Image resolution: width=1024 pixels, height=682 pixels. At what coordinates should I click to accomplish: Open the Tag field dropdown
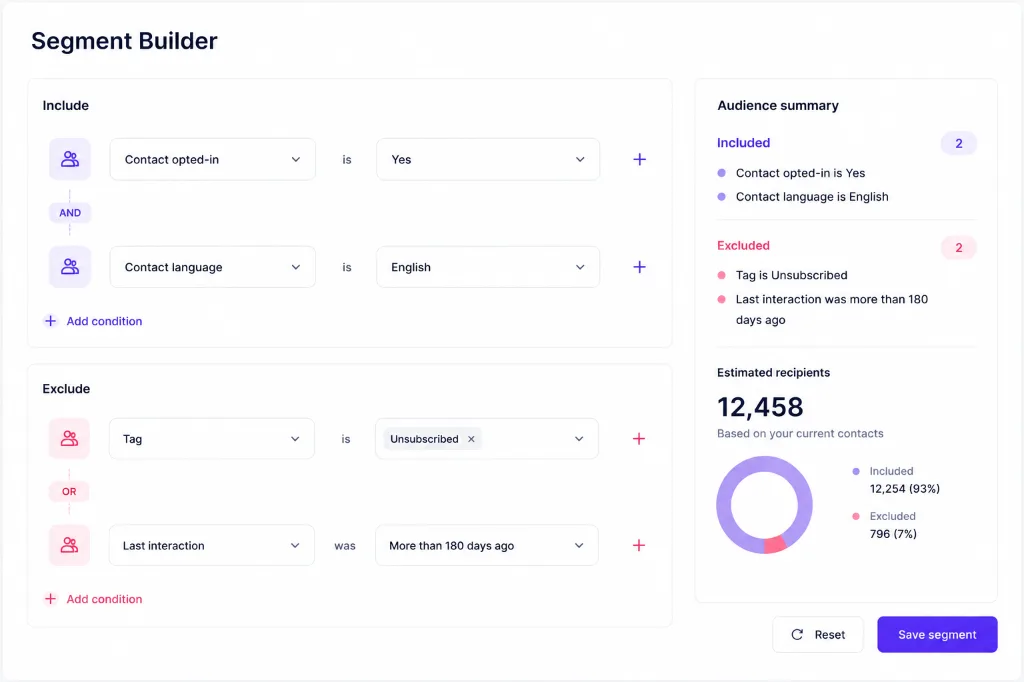(x=212, y=438)
